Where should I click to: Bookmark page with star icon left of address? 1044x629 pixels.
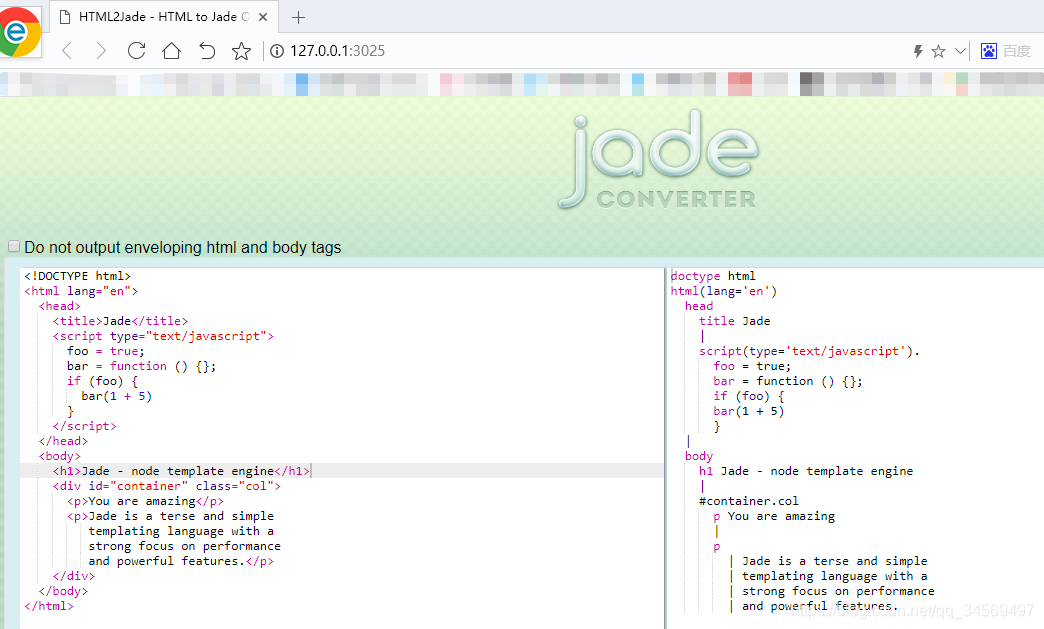tap(242, 51)
